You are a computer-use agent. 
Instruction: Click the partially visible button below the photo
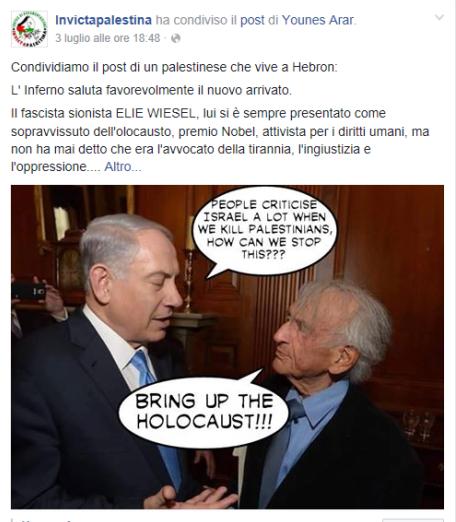[x=413, y=520]
